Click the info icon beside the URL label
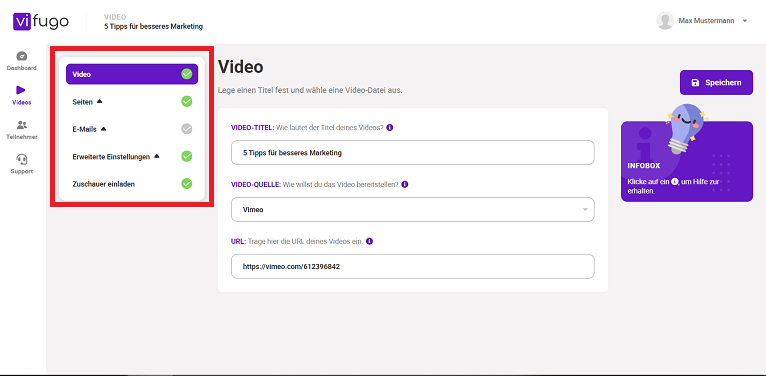The height and width of the screenshot is (376, 766). 369,241
